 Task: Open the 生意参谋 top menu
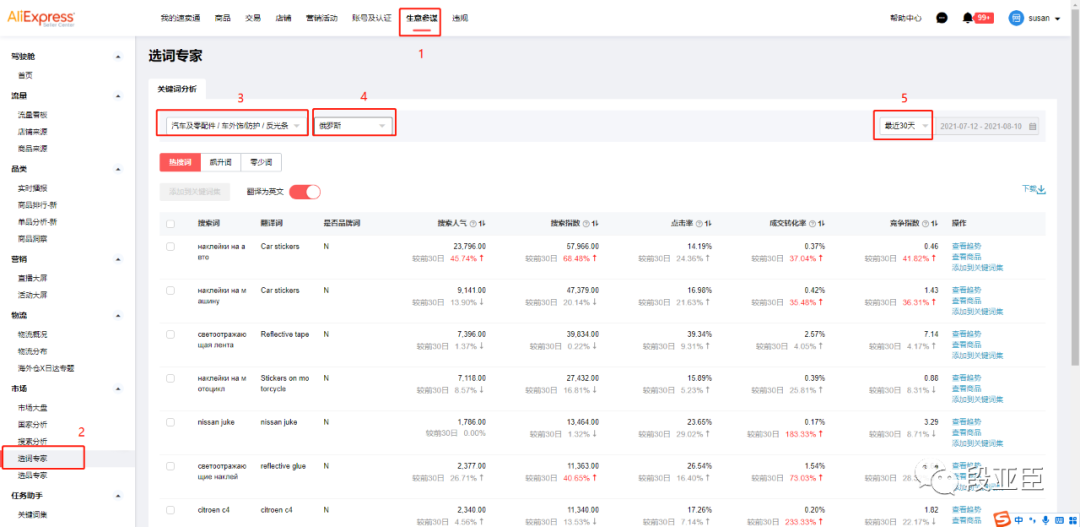(422, 19)
